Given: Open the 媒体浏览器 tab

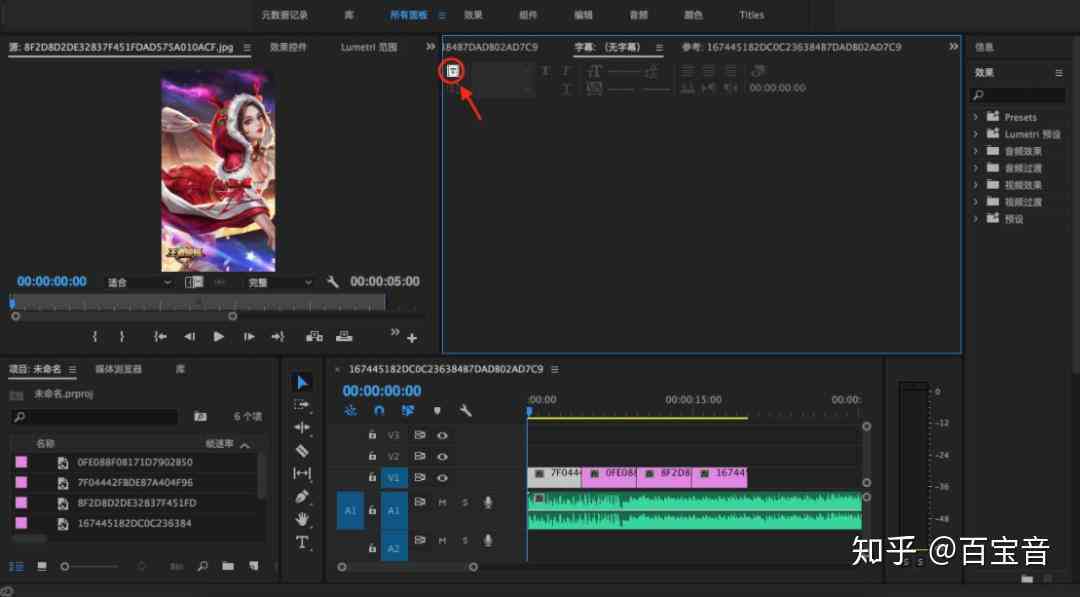Looking at the screenshot, I should click(x=118, y=369).
